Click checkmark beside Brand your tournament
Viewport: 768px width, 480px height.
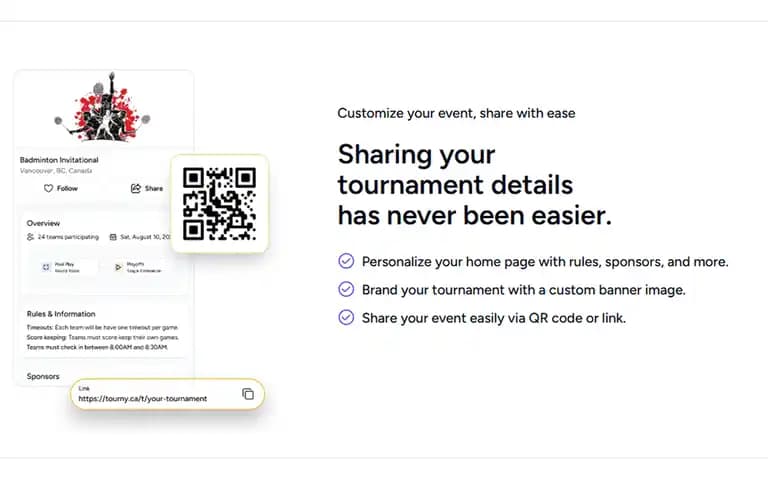coord(346,289)
